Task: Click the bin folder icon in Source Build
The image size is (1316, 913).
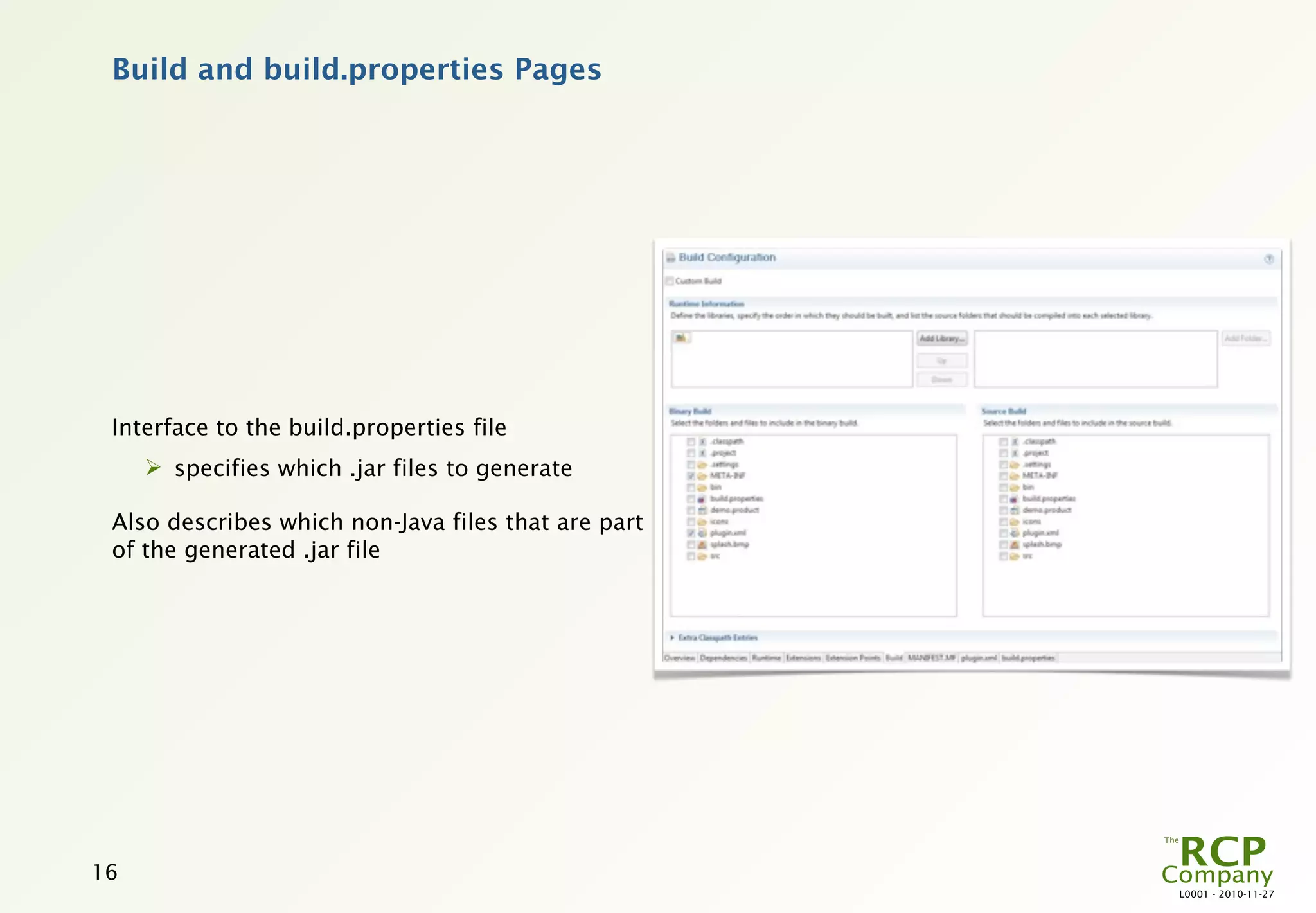Action: [1015, 488]
